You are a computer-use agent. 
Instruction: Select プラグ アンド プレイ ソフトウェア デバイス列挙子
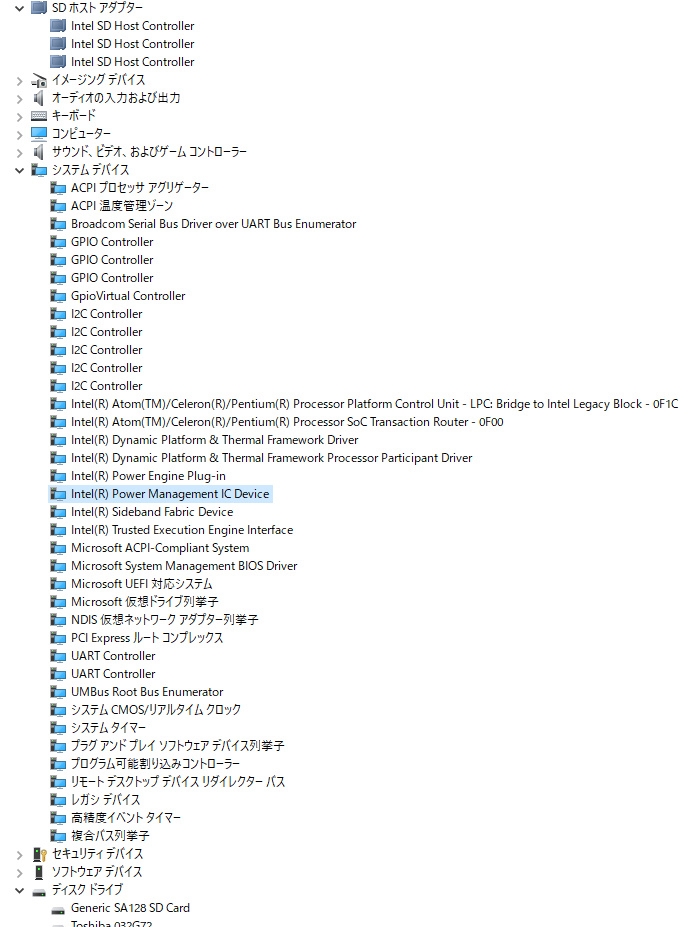click(177, 746)
